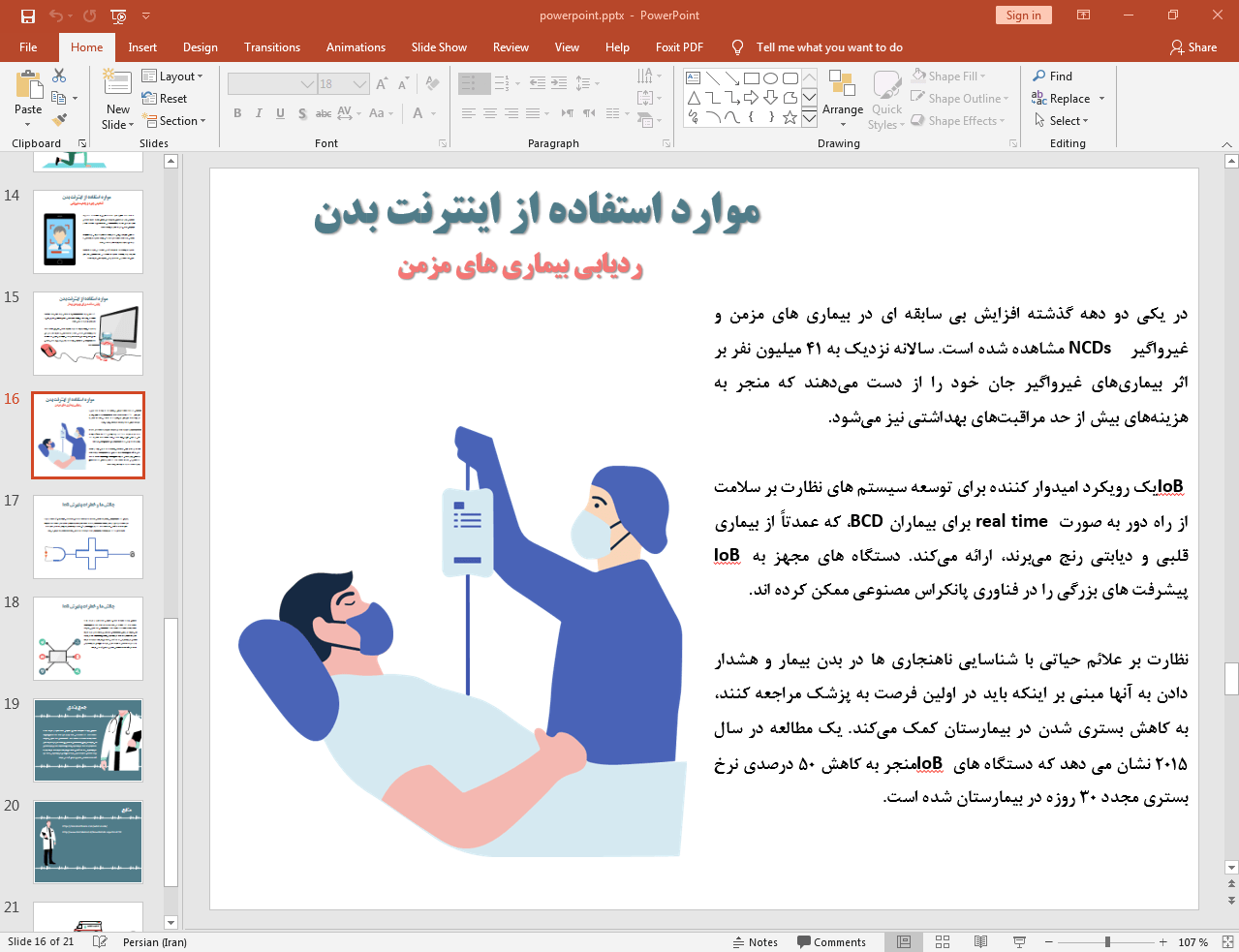The image size is (1239, 952).
Task: Select the slide 17 thumbnail
Action: coord(88,537)
